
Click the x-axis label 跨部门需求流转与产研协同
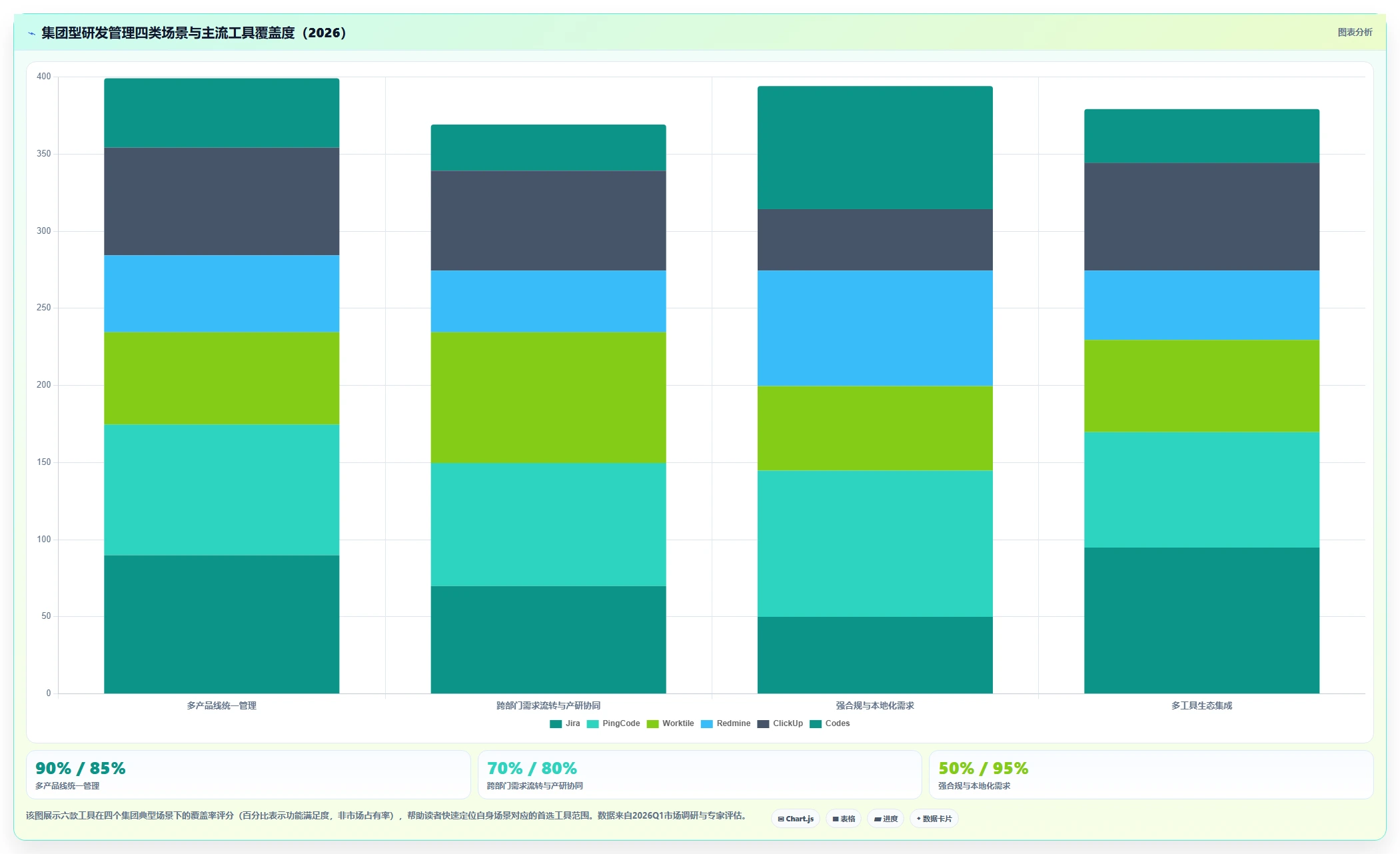[x=548, y=705]
